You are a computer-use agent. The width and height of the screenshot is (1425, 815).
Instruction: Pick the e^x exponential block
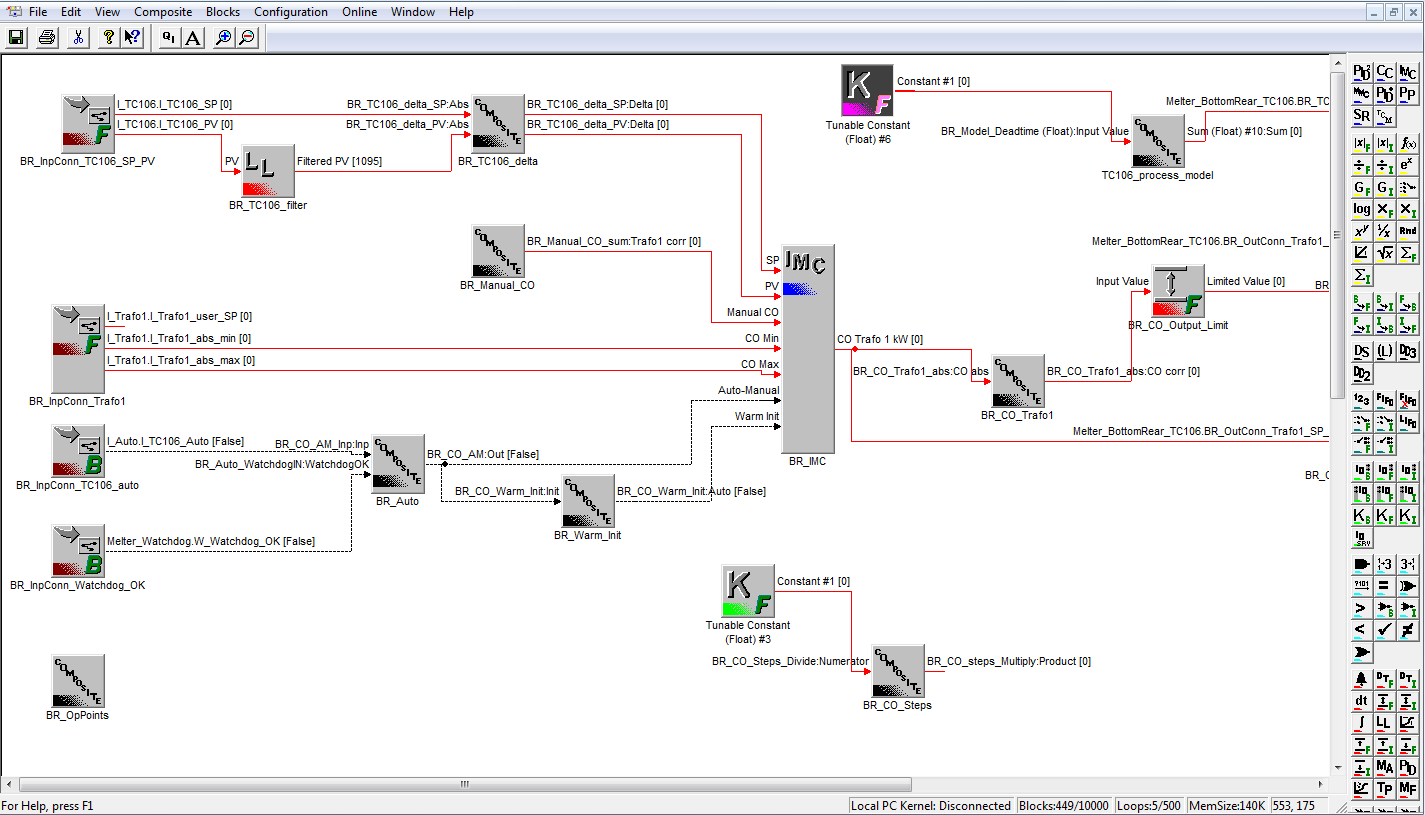pos(1408,166)
